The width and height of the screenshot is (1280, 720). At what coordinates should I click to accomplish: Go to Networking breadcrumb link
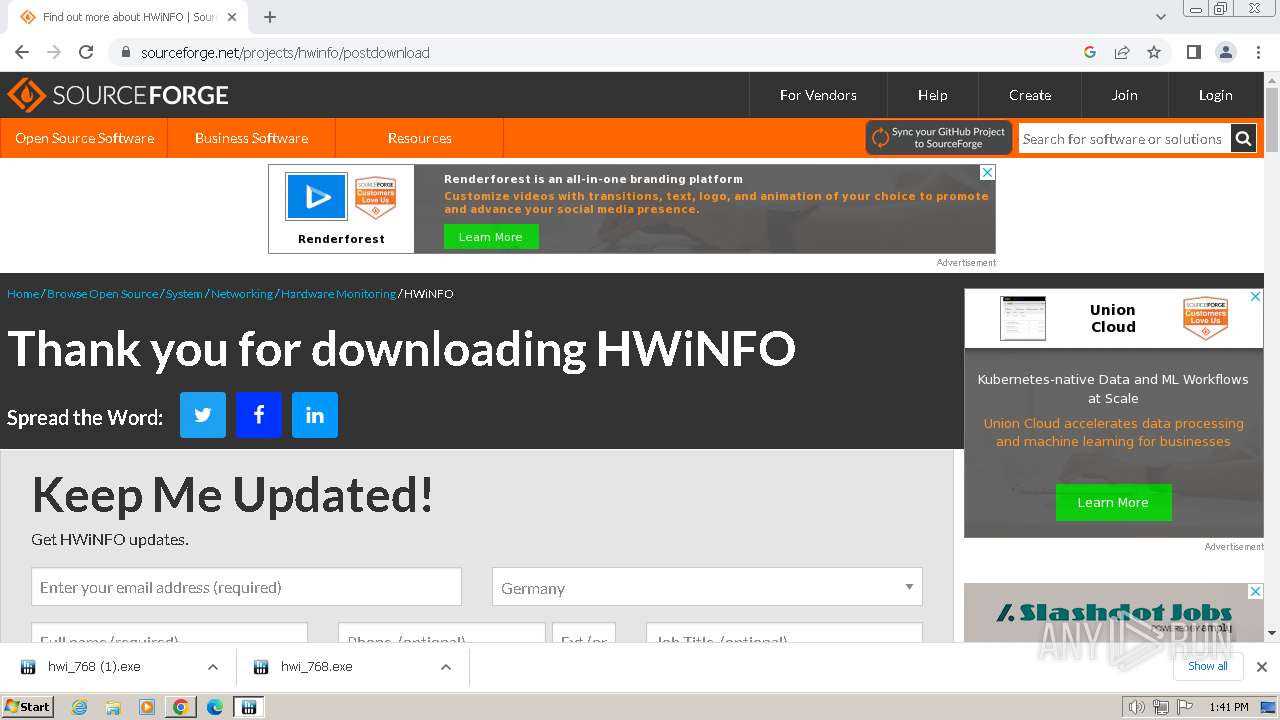coord(242,294)
